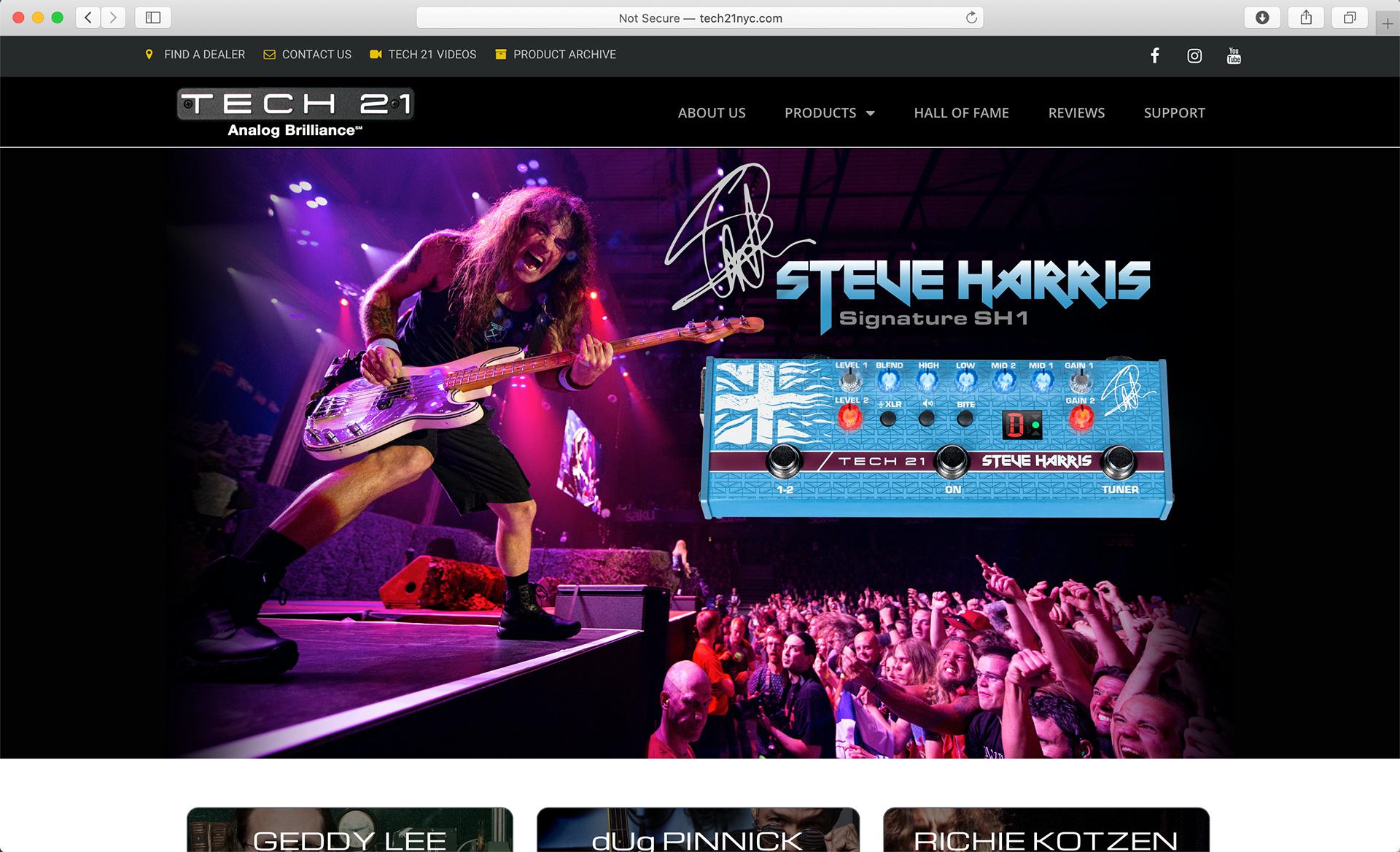The width and height of the screenshot is (1400, 852).
Task: Expand the Products dropdown arrow
Action: [870, 114]
